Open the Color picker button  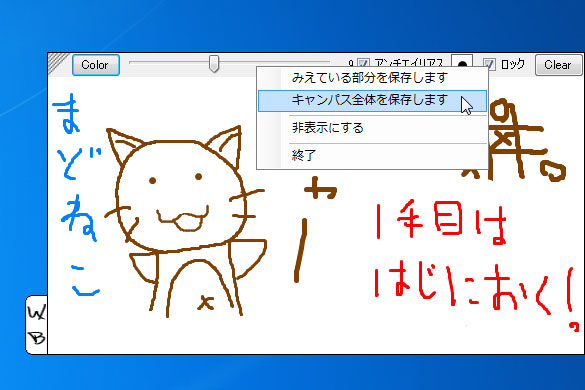point(96,65)
